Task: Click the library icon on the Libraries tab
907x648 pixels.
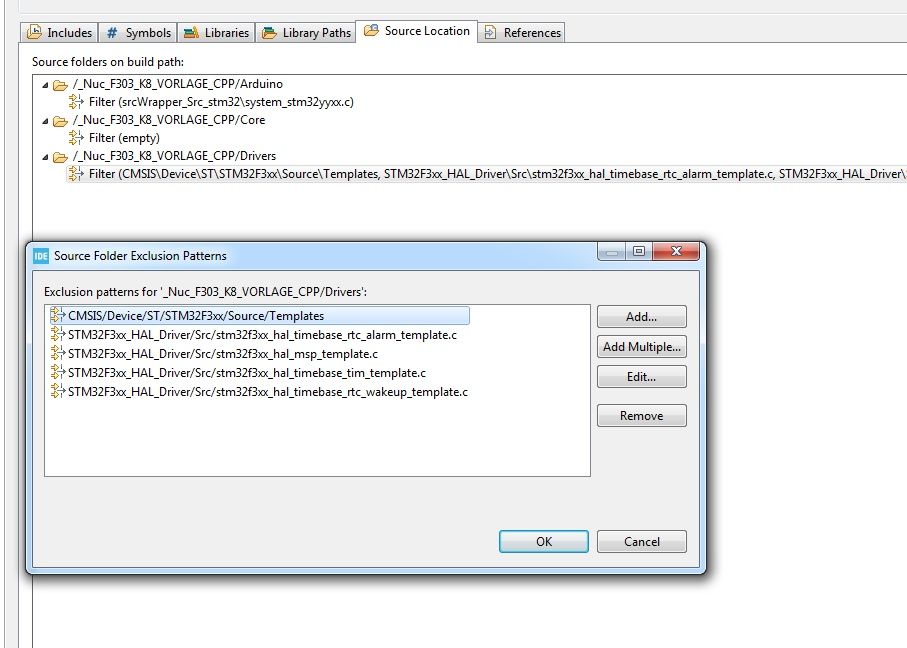Action: point(193,32)
